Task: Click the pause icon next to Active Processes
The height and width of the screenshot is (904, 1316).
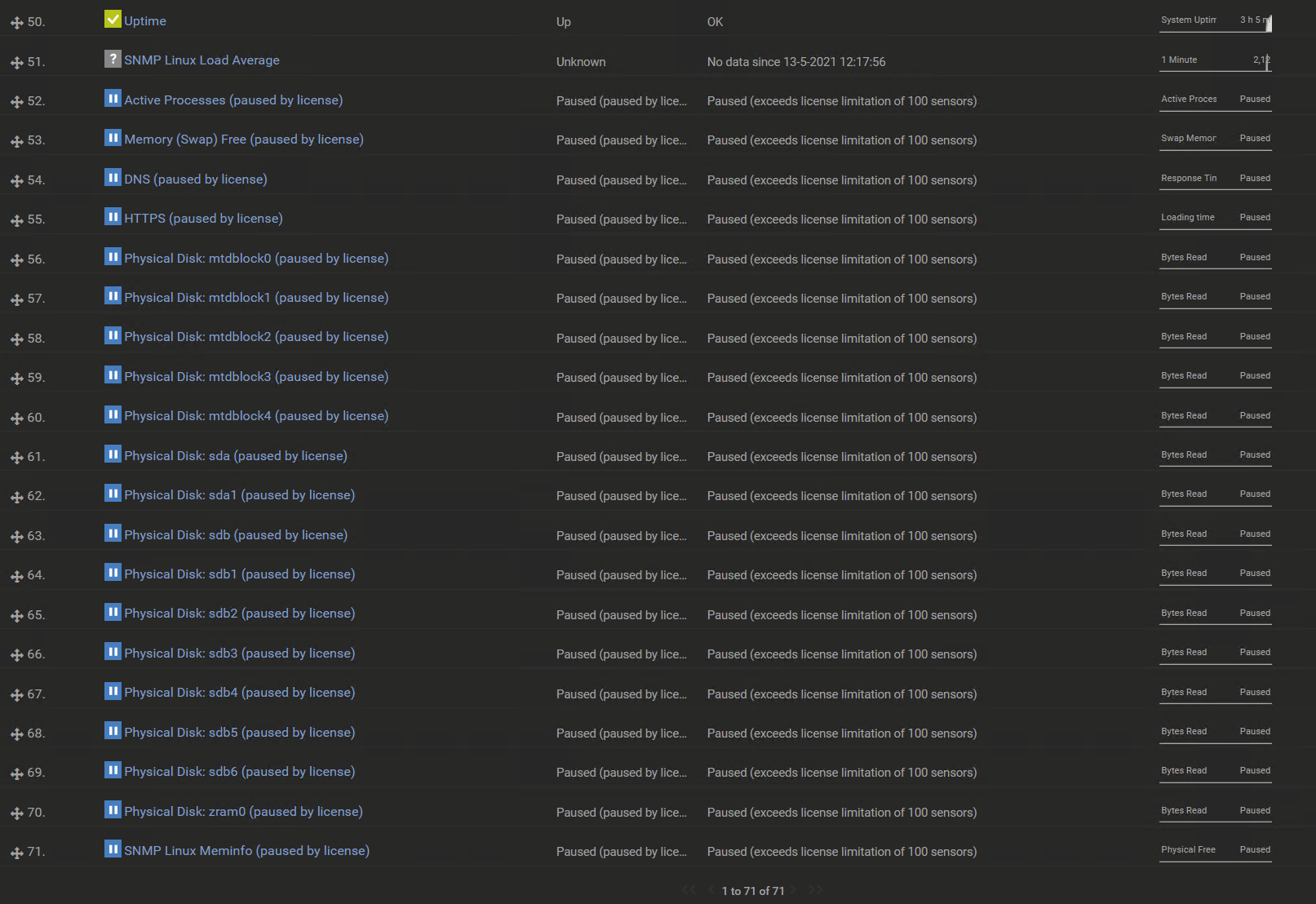Action: click(x=113, y=99)
